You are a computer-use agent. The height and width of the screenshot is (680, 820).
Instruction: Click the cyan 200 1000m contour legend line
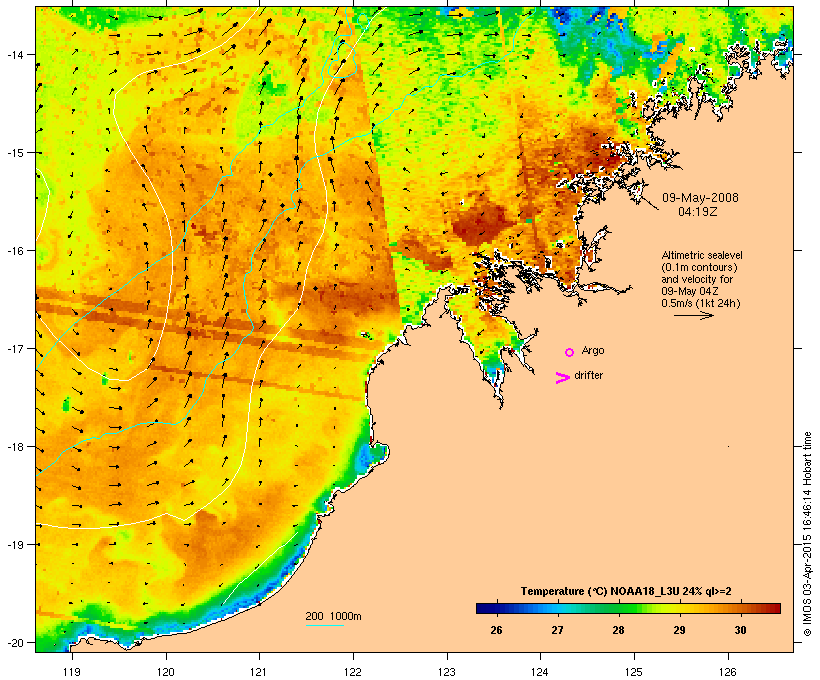coord(325,626)
